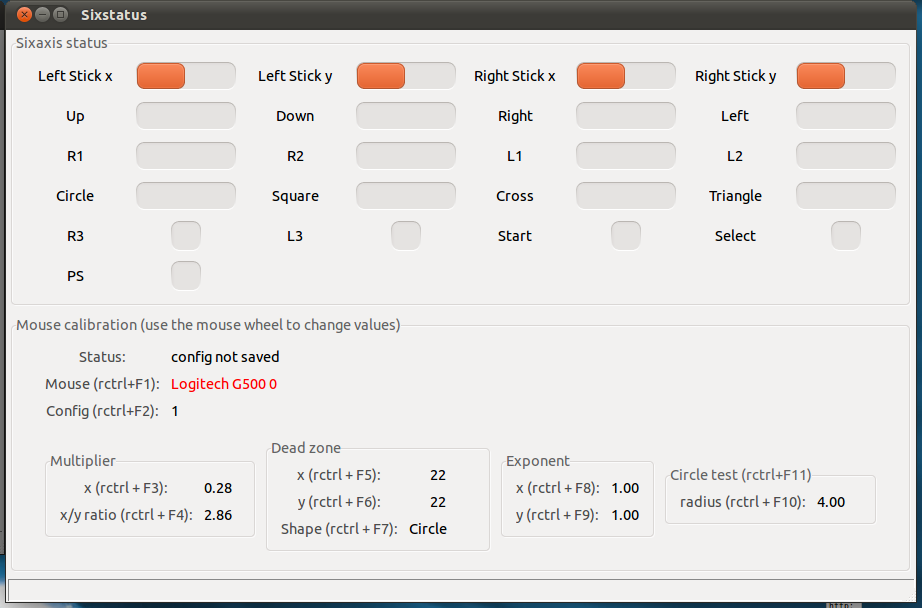This screenshot has height=608, width=922.
Task: Click the 'Sixaxis status' group title
Action: click(62, 43)
